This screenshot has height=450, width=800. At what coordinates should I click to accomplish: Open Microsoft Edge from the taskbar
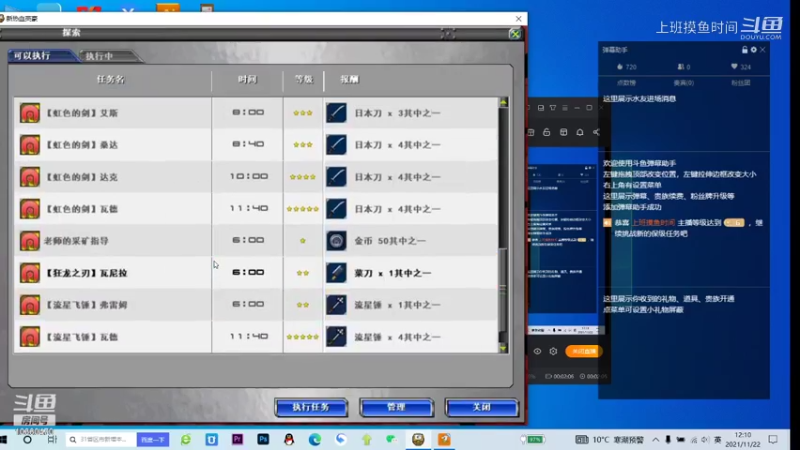(x=315, y=439)
